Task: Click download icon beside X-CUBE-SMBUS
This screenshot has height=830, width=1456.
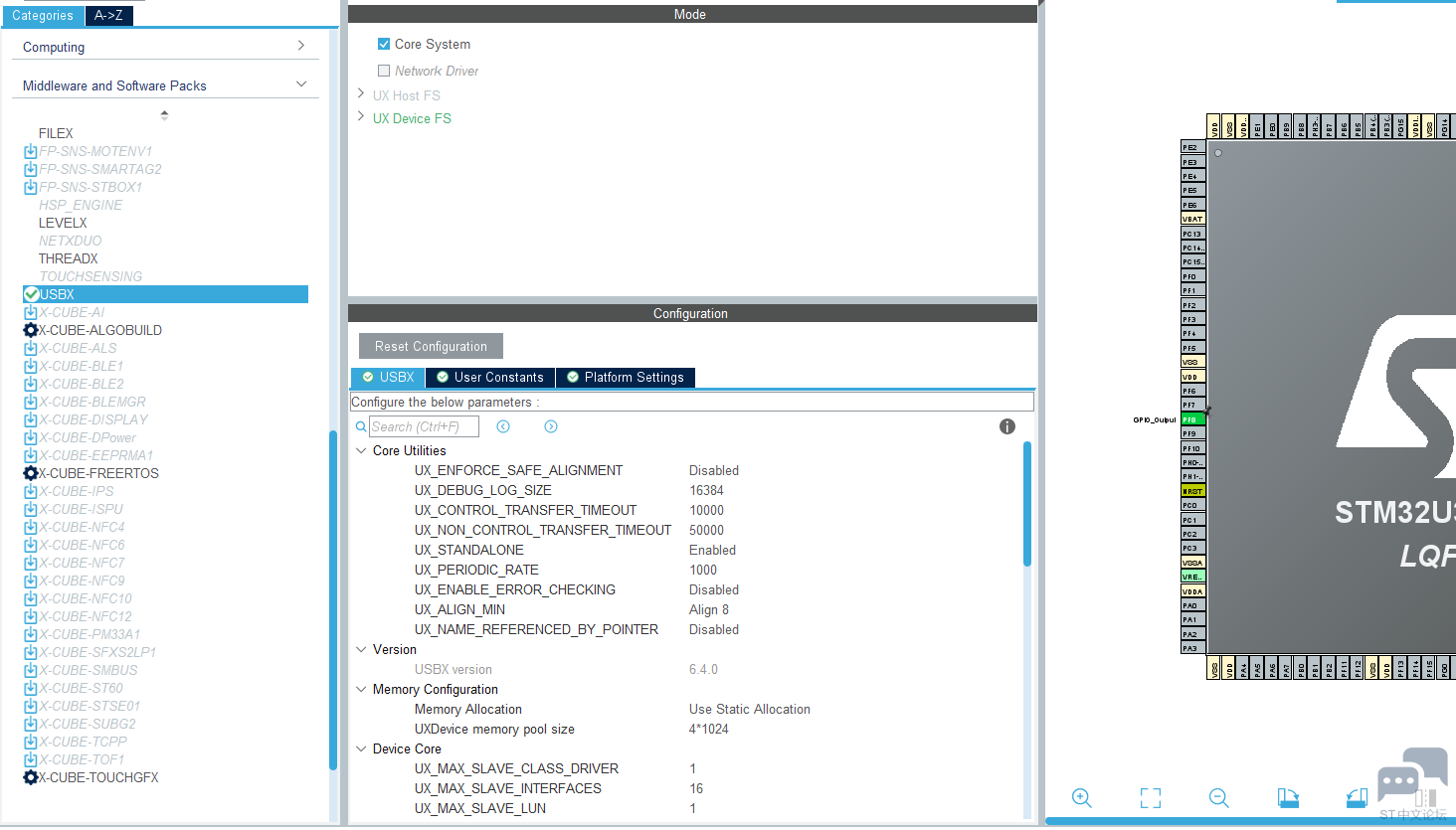Action: (x=31, y=670)
